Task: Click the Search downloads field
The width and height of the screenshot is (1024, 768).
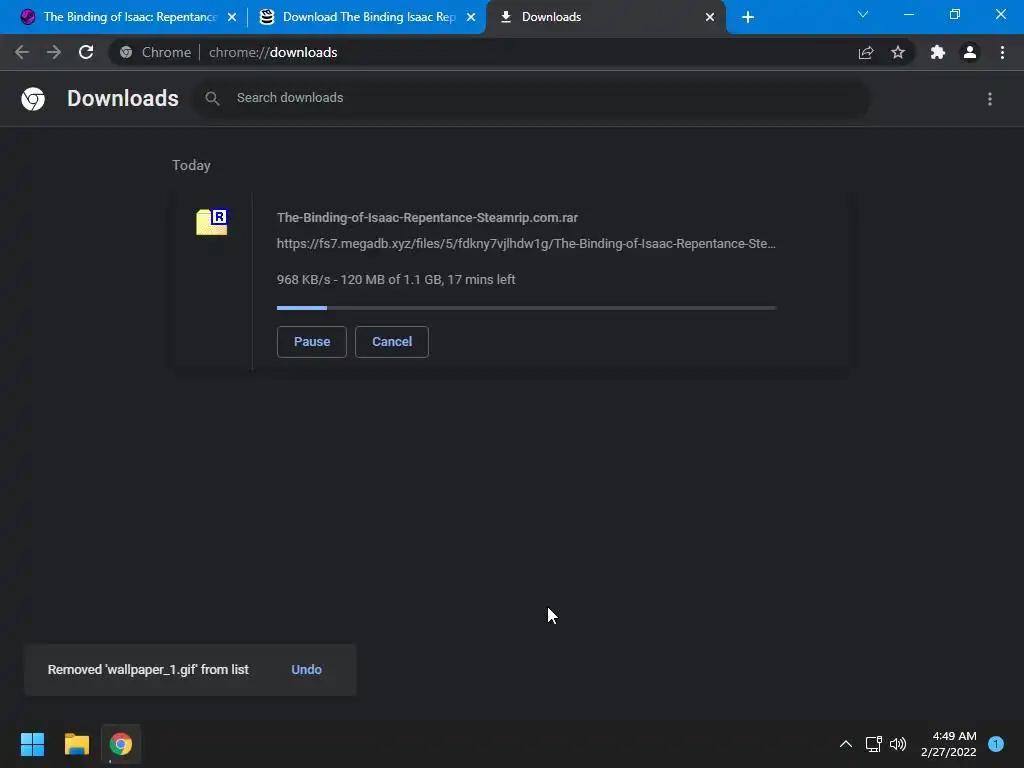Action: pos(532,98)
